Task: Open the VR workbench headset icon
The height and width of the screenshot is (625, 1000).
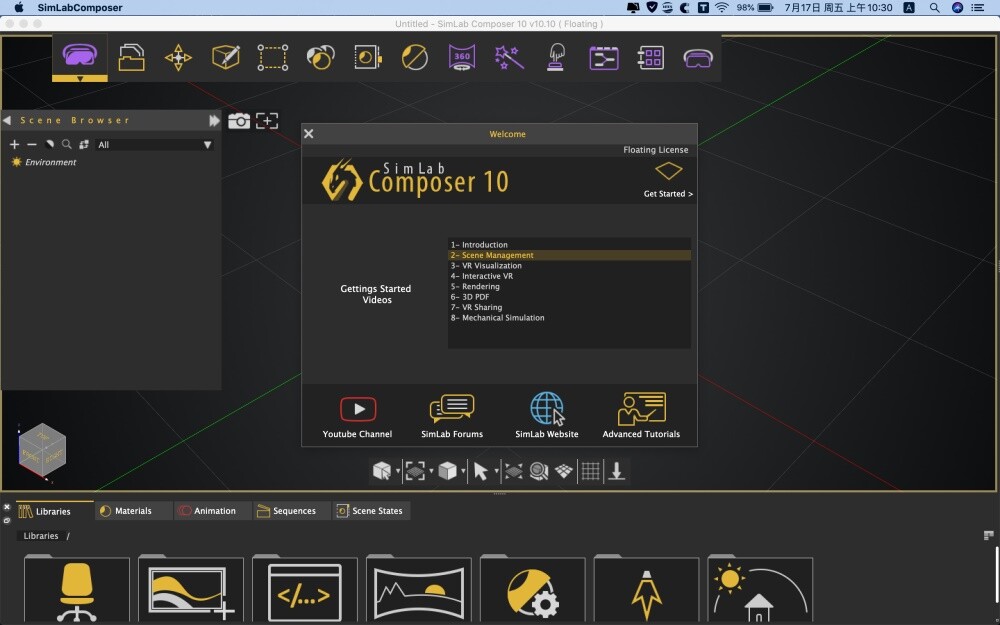Action: point(80,54)
